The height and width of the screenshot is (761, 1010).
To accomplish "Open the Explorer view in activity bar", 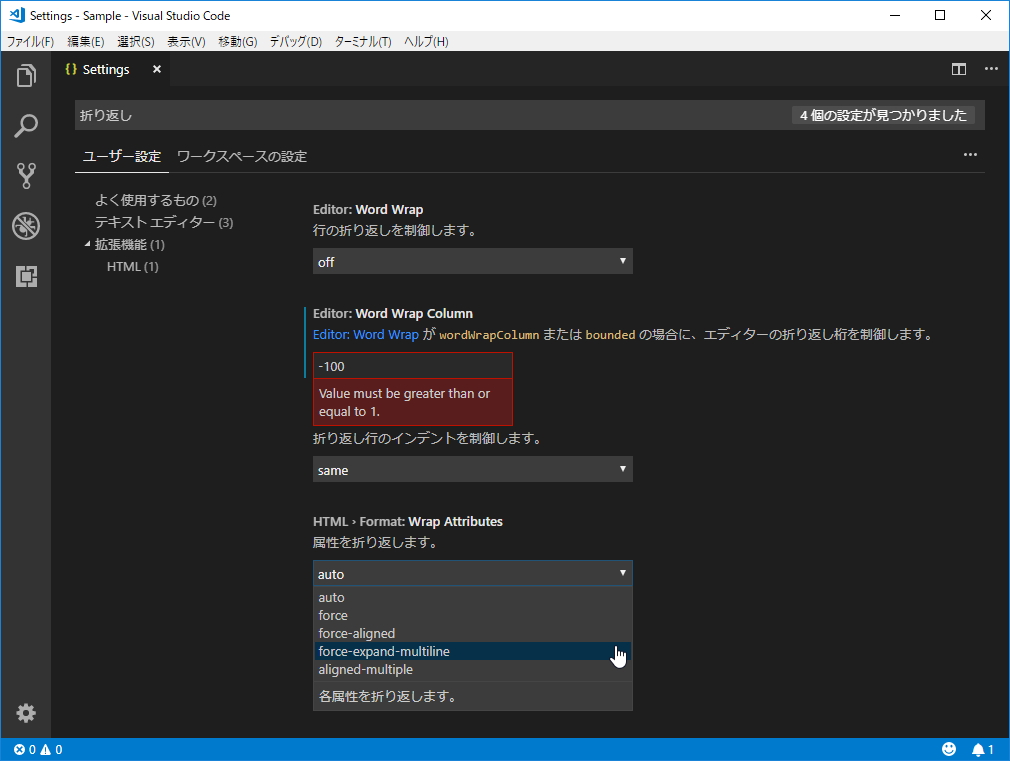I will [x=26, y=75].
